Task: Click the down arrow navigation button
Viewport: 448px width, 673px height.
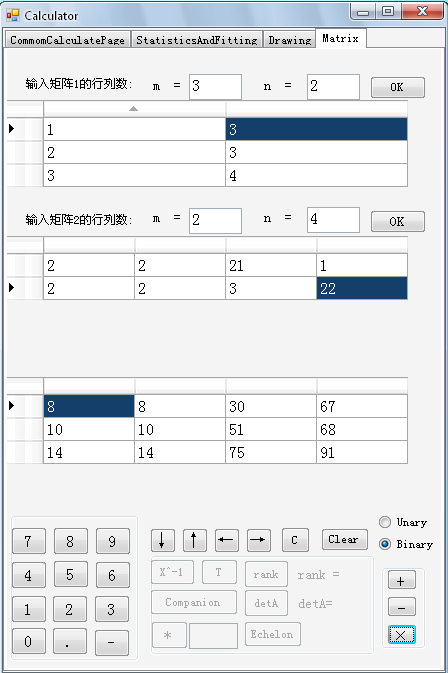Action: 163,540
